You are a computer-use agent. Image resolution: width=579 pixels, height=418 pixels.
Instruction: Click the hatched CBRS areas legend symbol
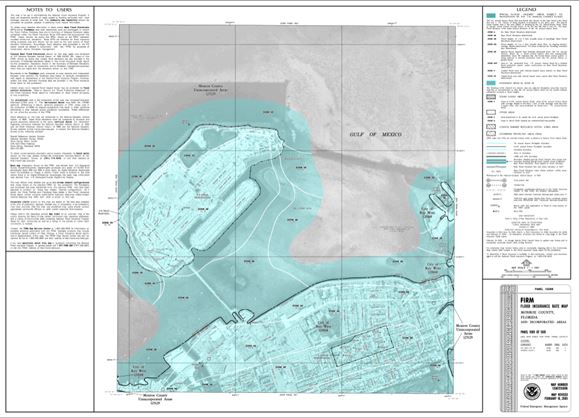(x=491, y=127)
